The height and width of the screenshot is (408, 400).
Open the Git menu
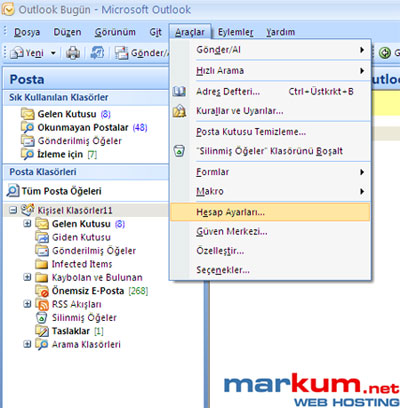coord(155,32)
